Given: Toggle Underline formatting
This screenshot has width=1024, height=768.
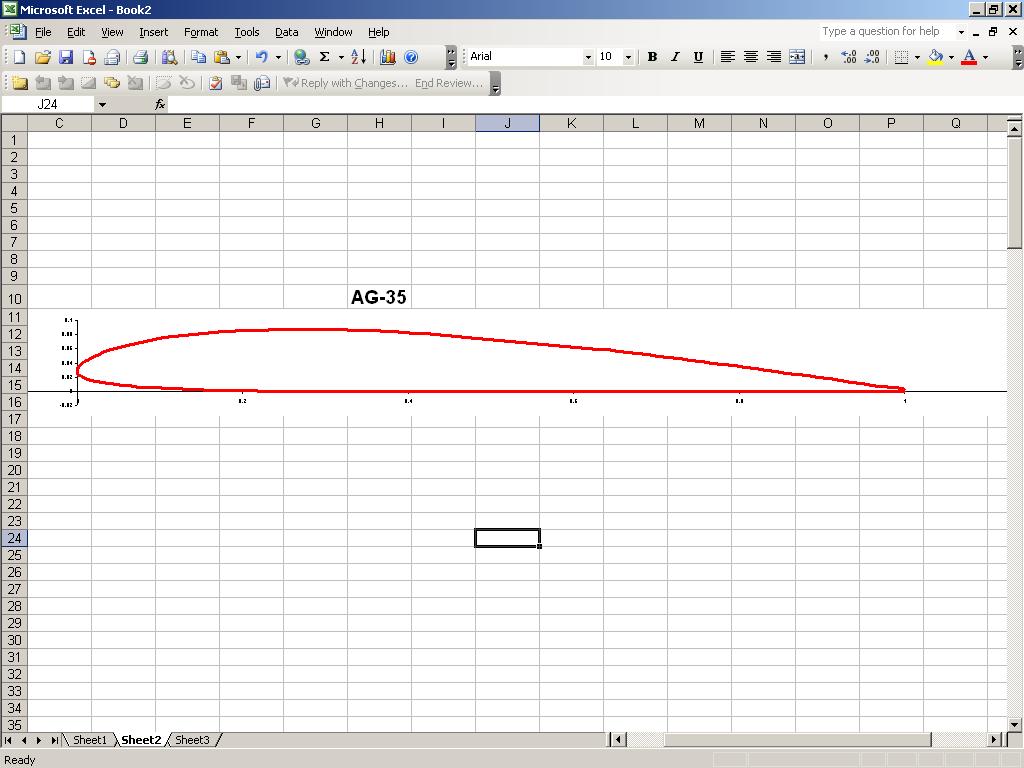Looking at the screenshot, I should [698, 57].
